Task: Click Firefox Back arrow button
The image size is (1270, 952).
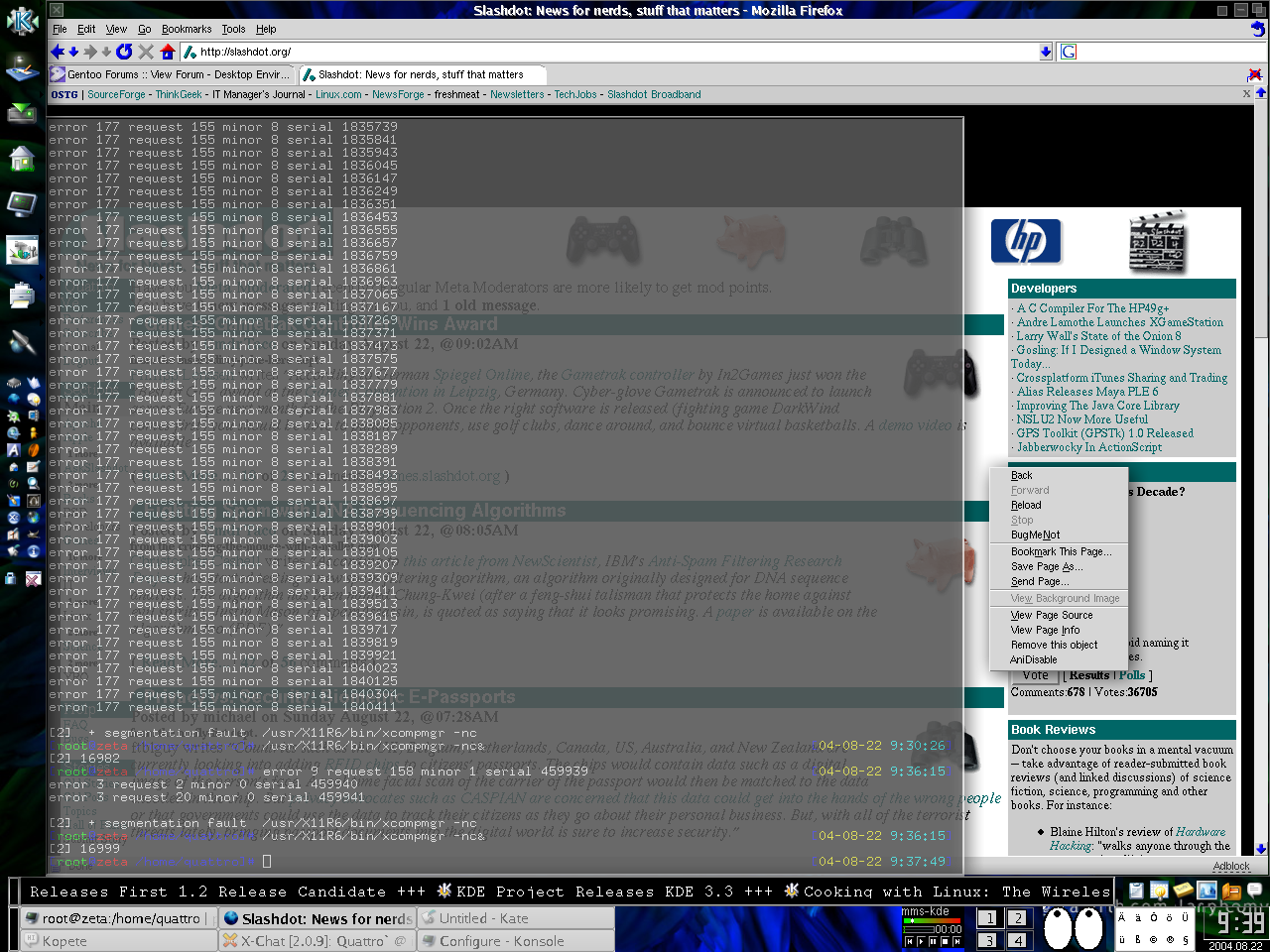Action: (58, 52)
